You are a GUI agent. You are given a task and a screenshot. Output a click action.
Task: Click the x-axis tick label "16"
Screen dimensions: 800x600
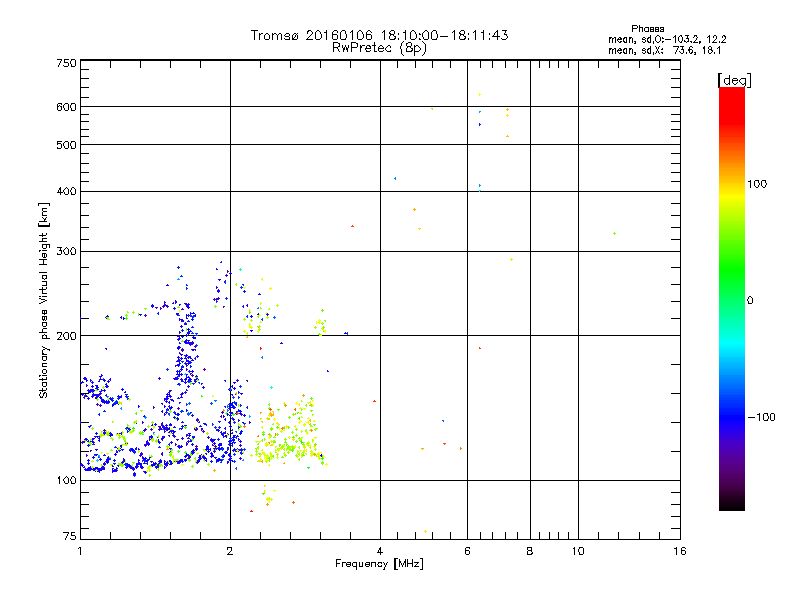(680, 551)
